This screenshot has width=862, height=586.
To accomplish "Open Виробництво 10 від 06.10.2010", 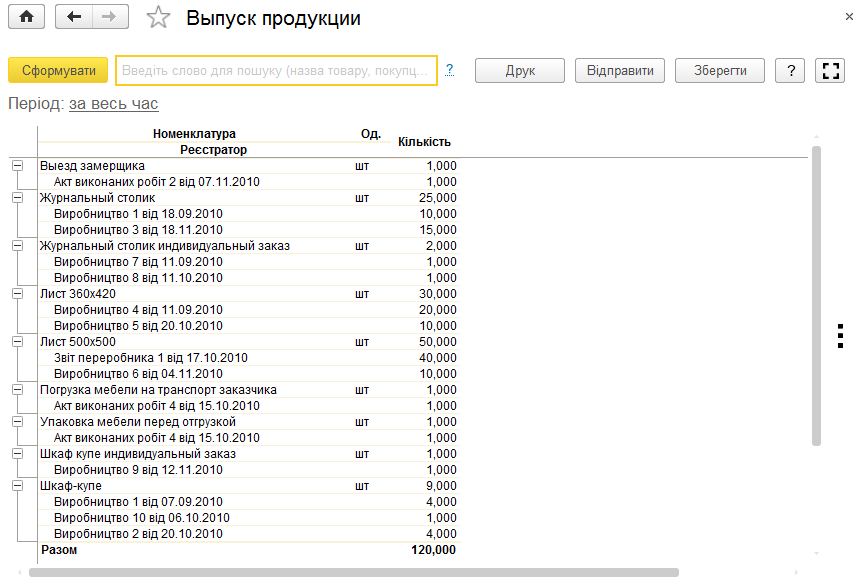I will (x=142, y=517).
